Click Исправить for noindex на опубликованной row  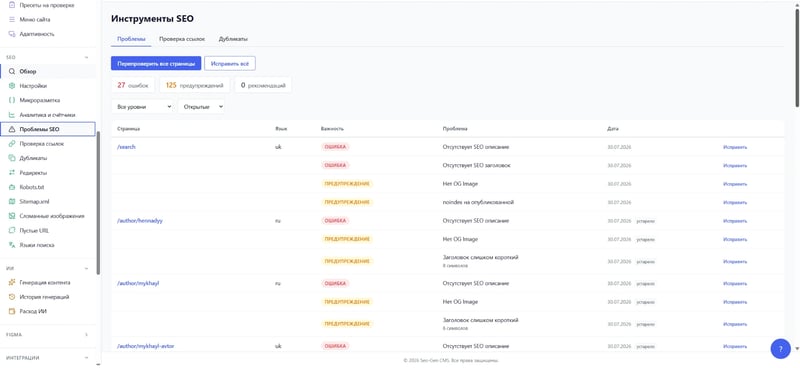pyautogui.click(x=735, y=203)
